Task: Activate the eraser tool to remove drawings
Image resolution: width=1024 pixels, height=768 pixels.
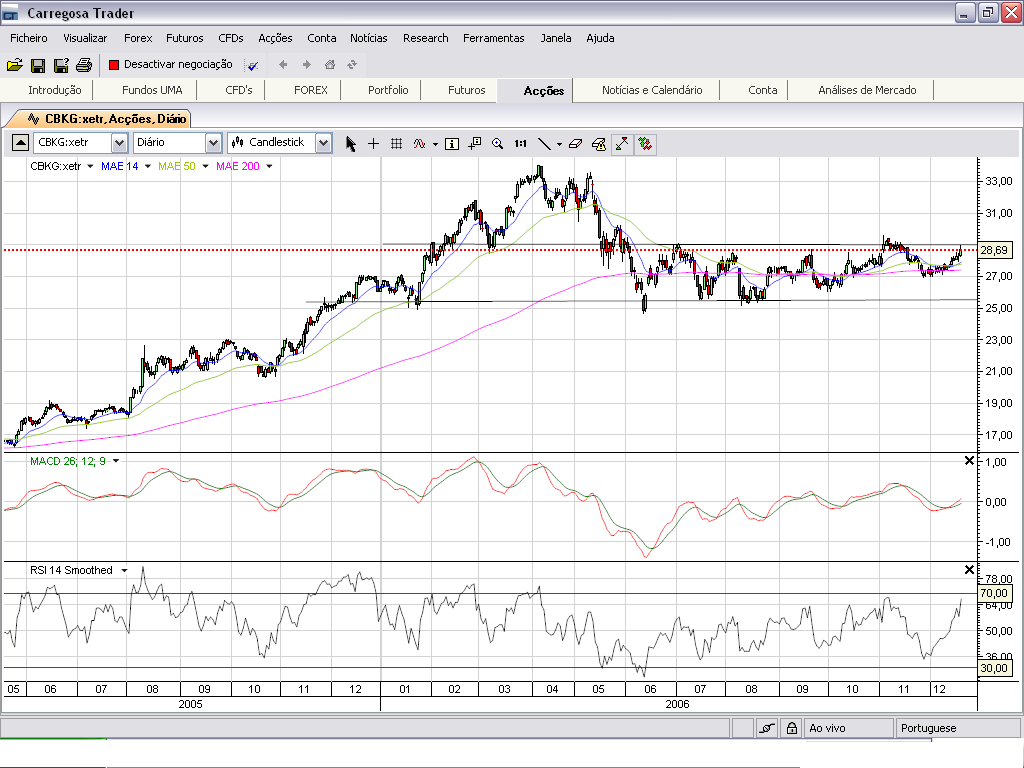Action: click(x=576, y=143)
